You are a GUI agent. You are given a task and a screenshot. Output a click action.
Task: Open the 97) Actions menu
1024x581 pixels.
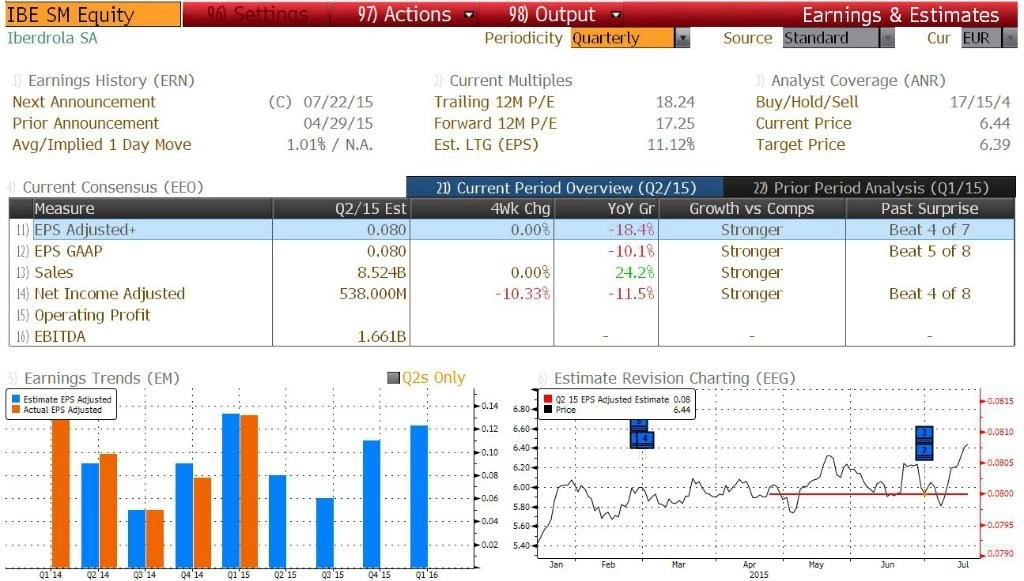pos(415,14)
